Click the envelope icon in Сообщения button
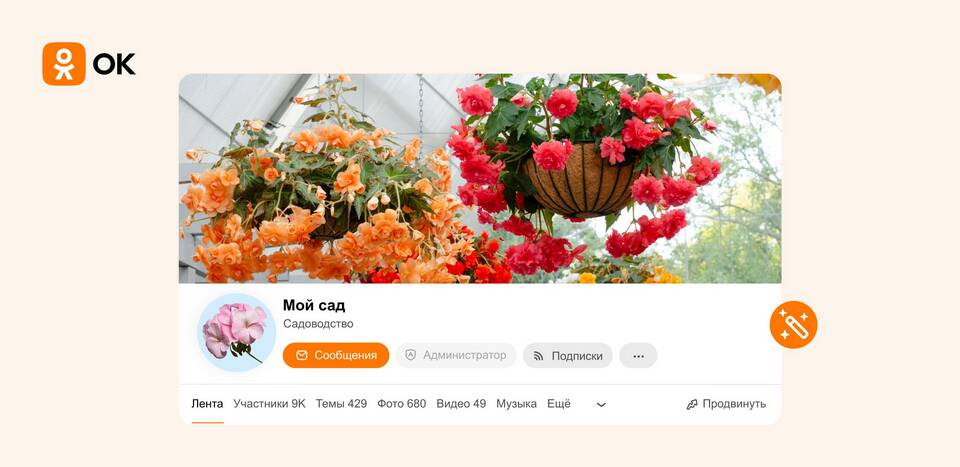960x467 pixels. [301, 356]
